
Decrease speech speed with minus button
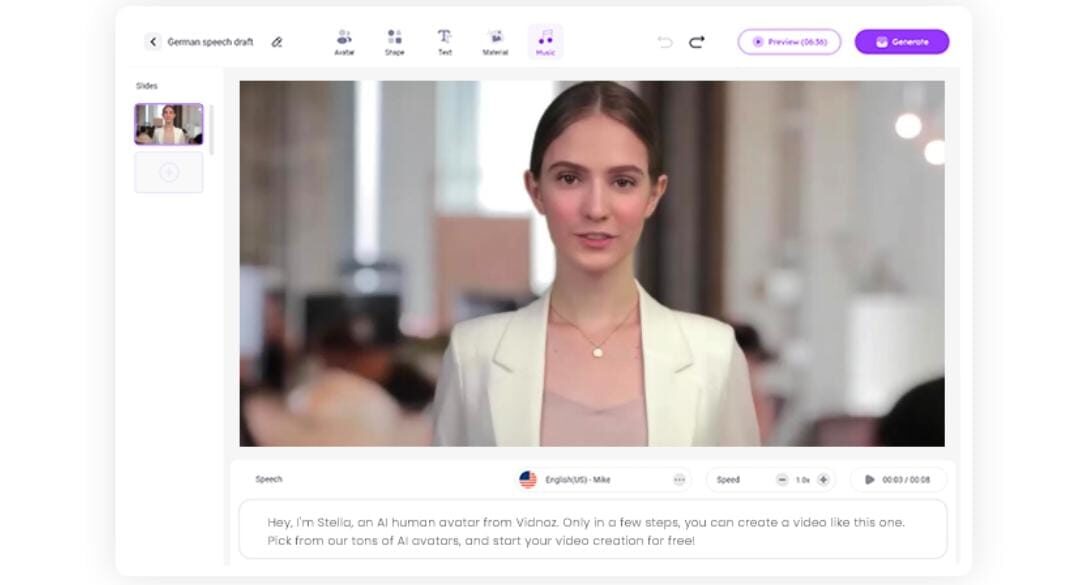782,480
